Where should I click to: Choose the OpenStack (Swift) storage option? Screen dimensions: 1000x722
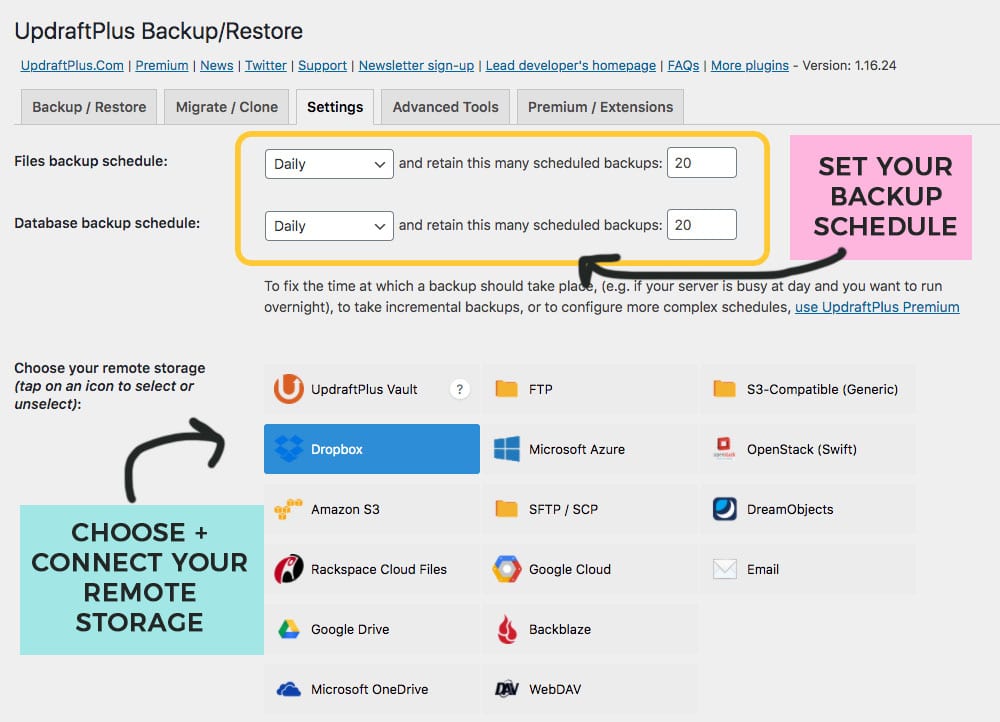pyautogui.click(x=808, y=449)
